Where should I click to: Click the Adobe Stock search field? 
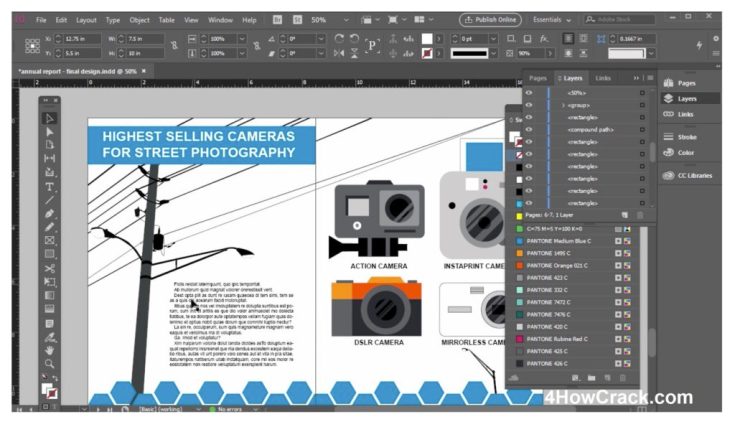pos(620,20)
